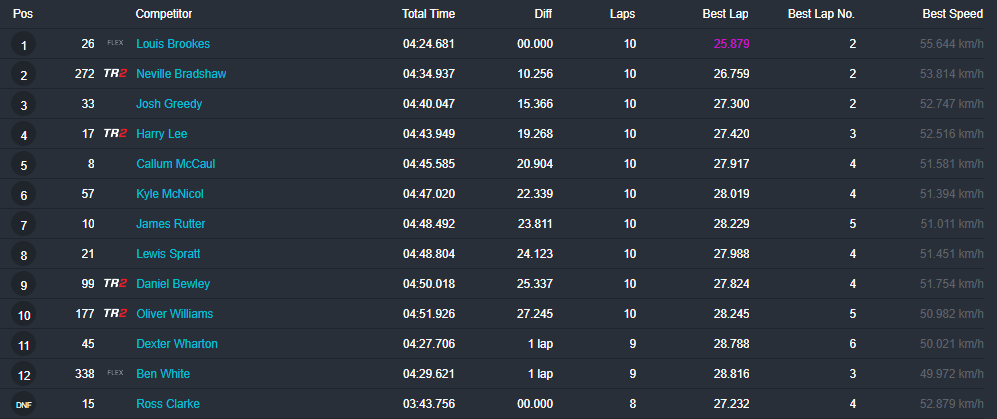Open Dexter Wharton's competitor page
This screenshot has height=419, width=997.
[177, 344]
